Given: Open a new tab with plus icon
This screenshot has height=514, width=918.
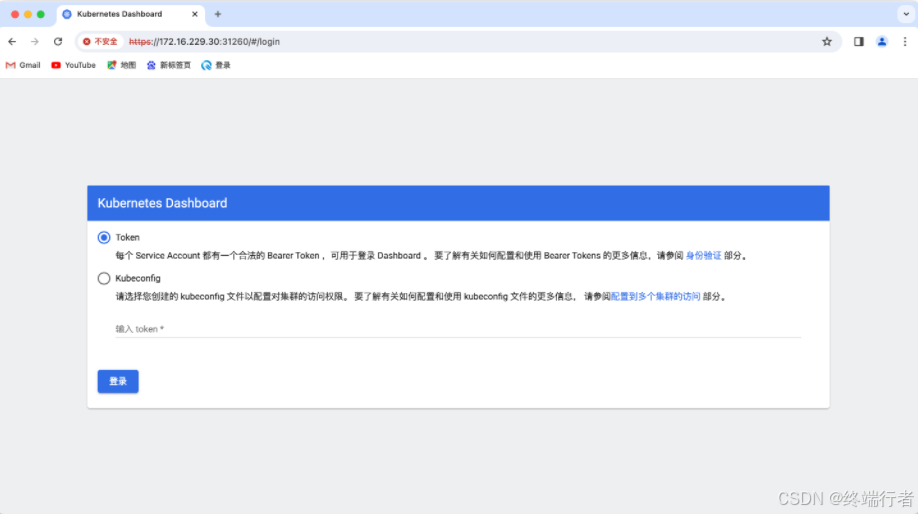Looking at the screenshot, I should [218, 14].
